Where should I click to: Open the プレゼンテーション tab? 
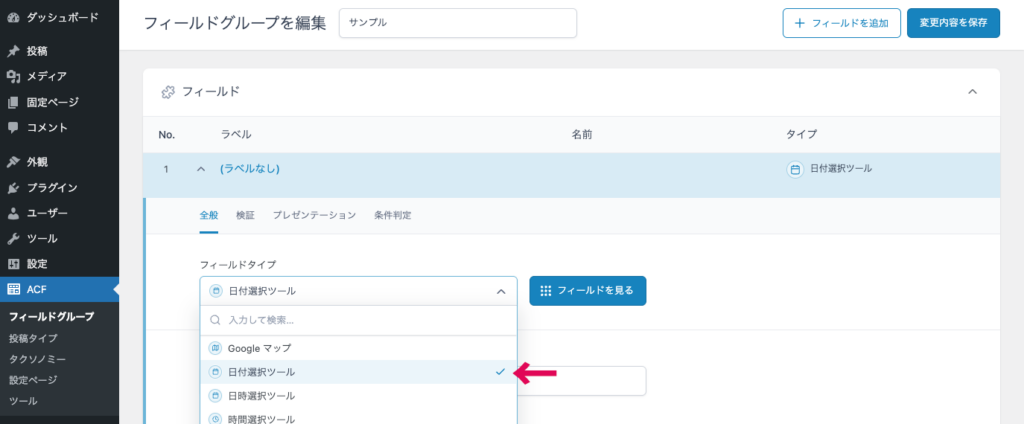pyautogui.click(x=314, y=215)
